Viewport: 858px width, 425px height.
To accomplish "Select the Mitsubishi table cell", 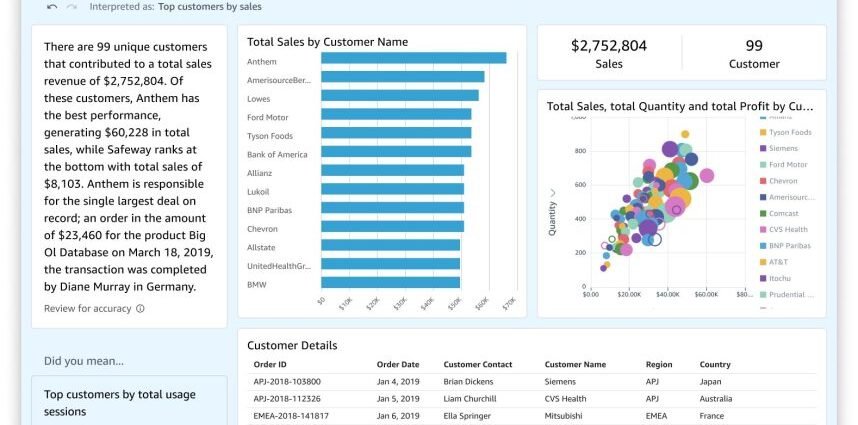I will coord(563,416).
